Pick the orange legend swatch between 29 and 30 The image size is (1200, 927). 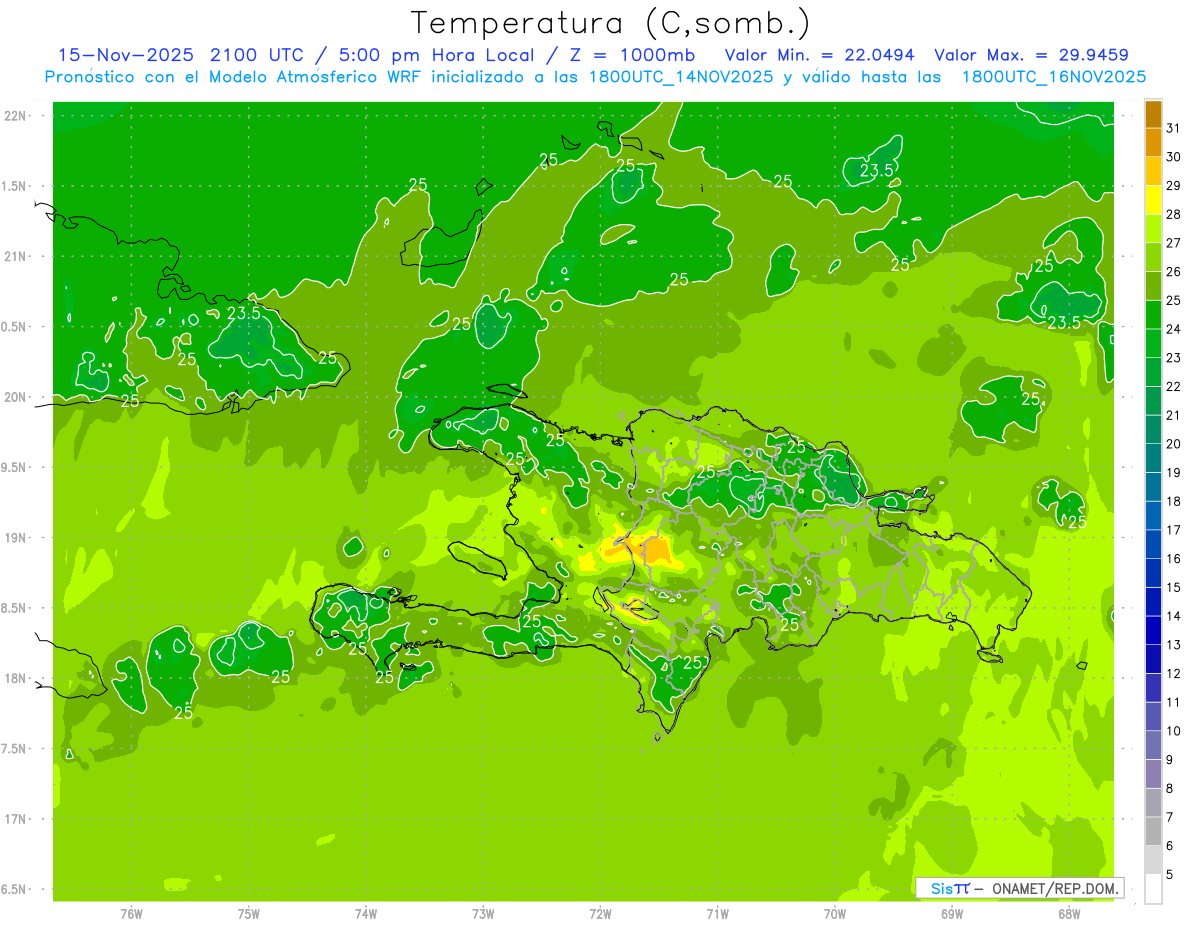(x=1153, y=171)
